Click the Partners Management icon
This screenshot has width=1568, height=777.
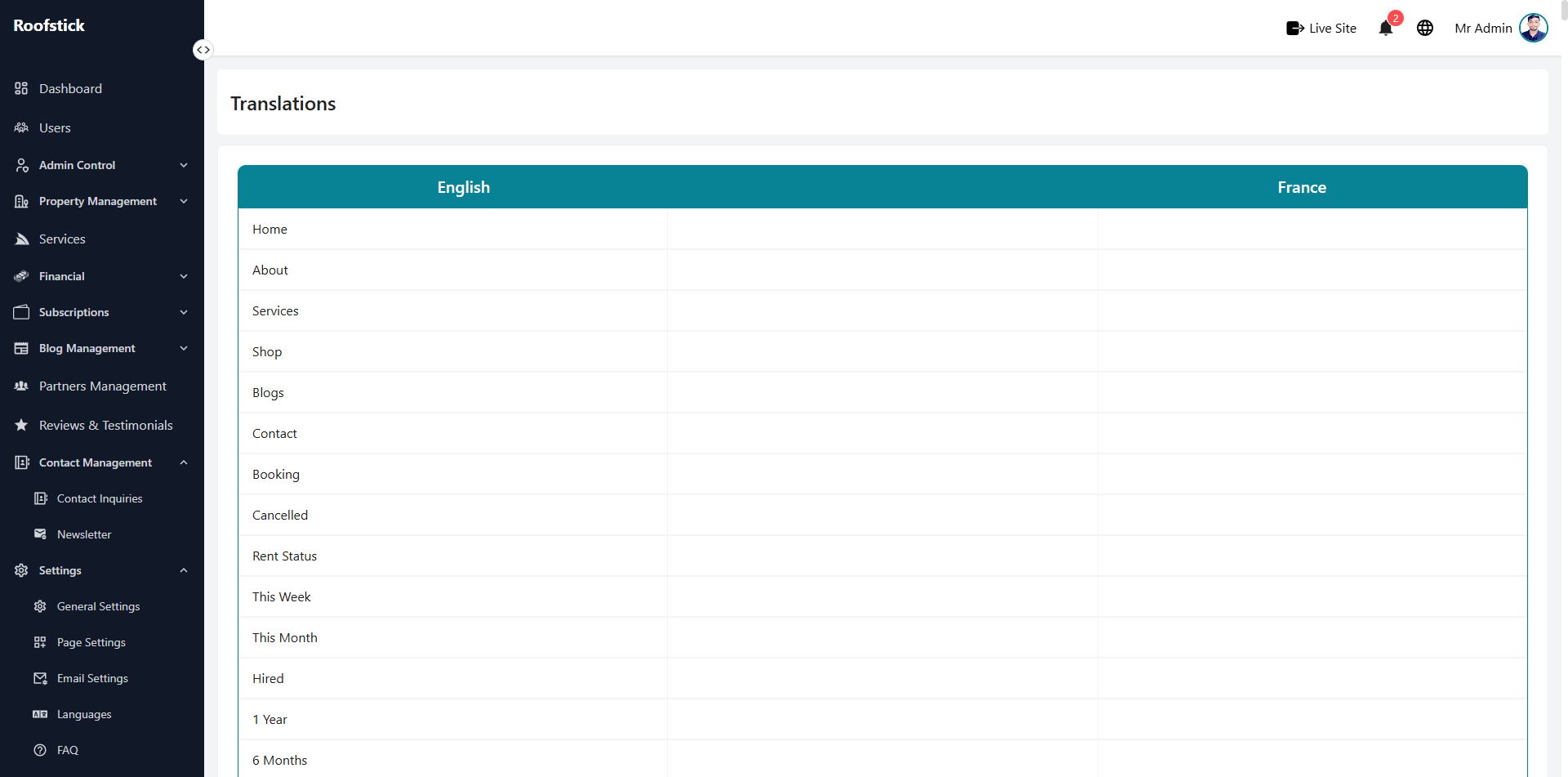click(x=21, y=386)
